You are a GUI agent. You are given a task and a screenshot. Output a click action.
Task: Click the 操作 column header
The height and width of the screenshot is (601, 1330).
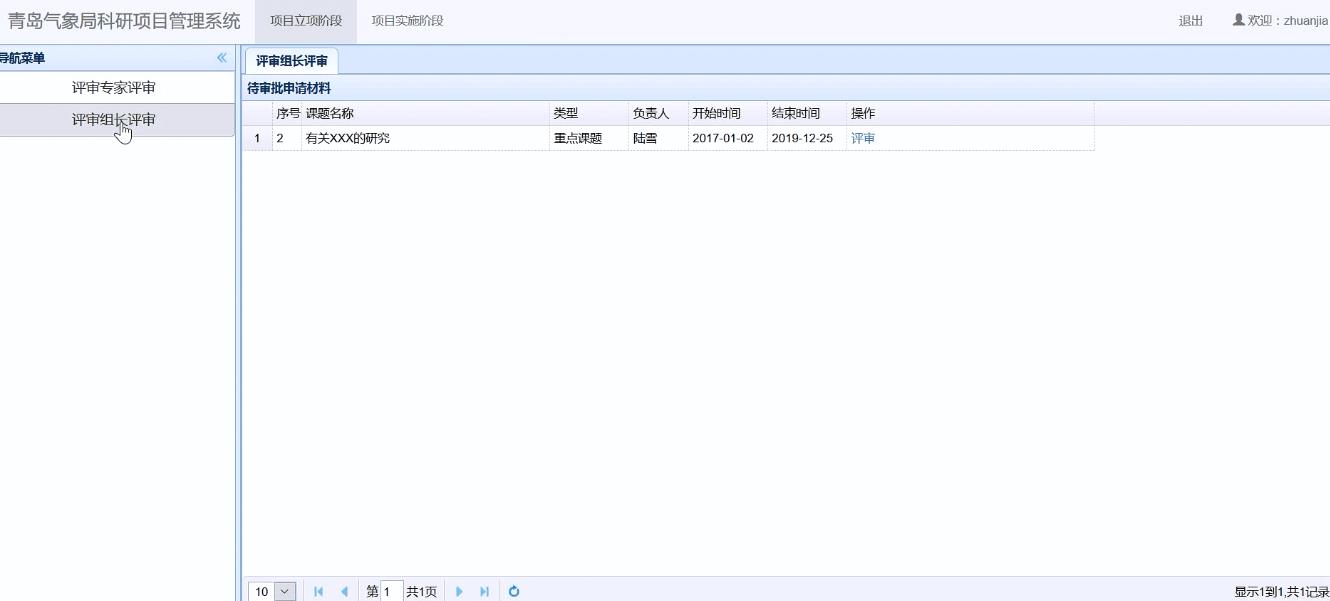pyautogui.click(x=970, y=114)
